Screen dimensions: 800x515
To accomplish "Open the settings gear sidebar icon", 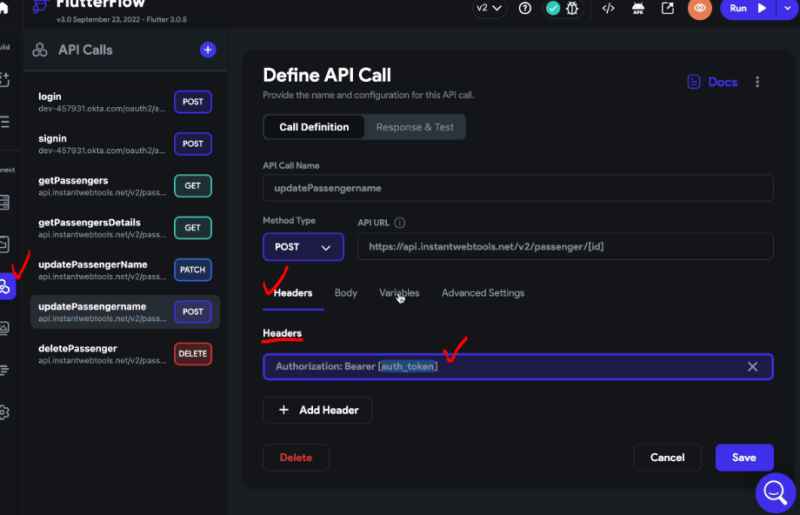I will [5, 412].
